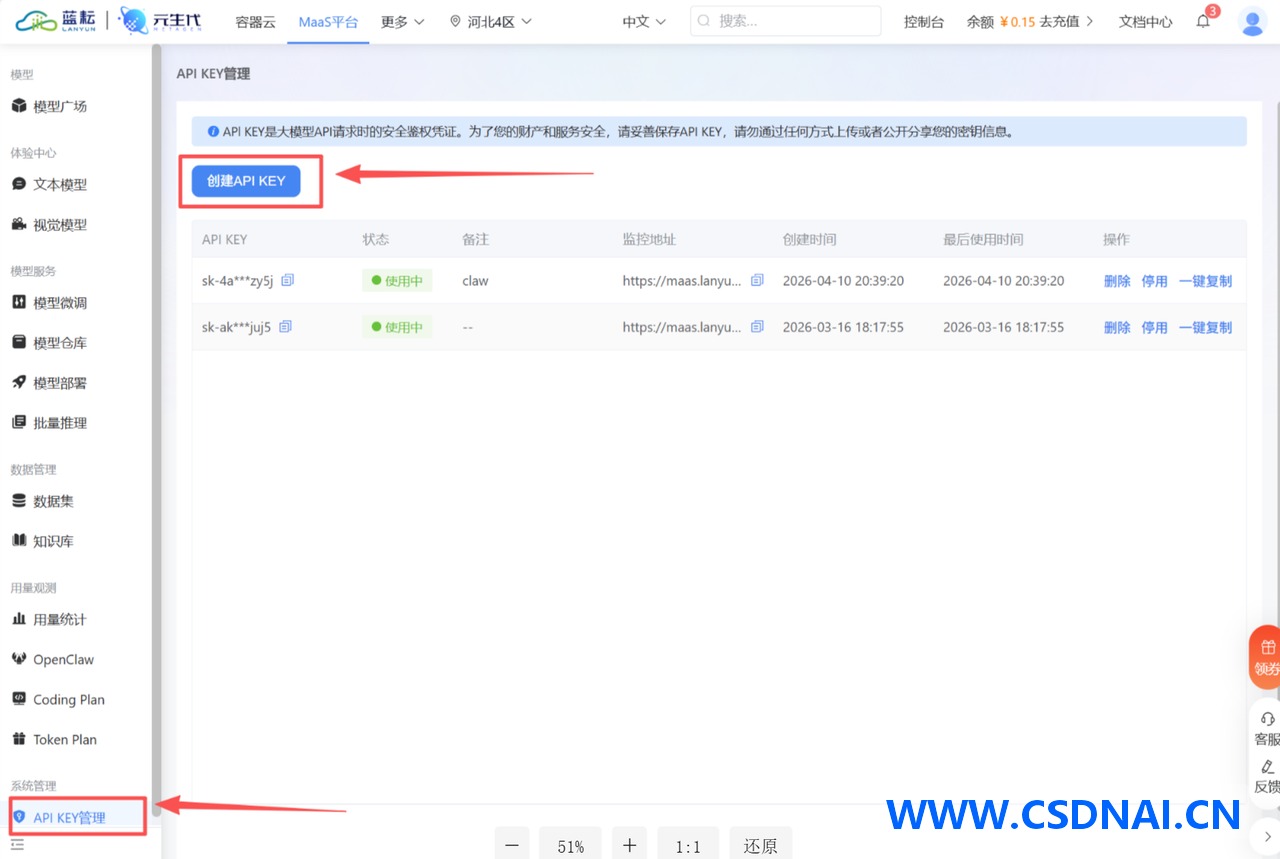Open 模型仓库 in the sidebar
The width and height of the screenshot is (1280, 859).
(60, 343)
